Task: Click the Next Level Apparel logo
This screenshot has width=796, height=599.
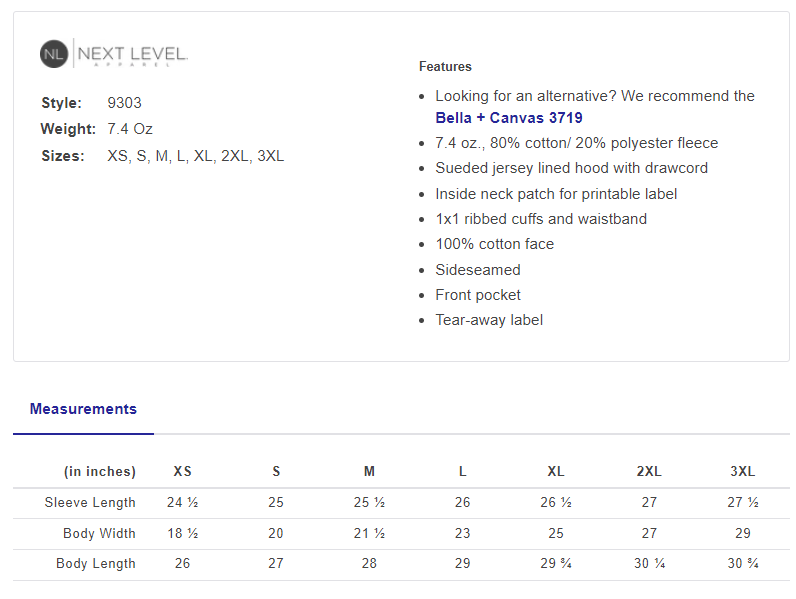Action: (x=114, y=54)
